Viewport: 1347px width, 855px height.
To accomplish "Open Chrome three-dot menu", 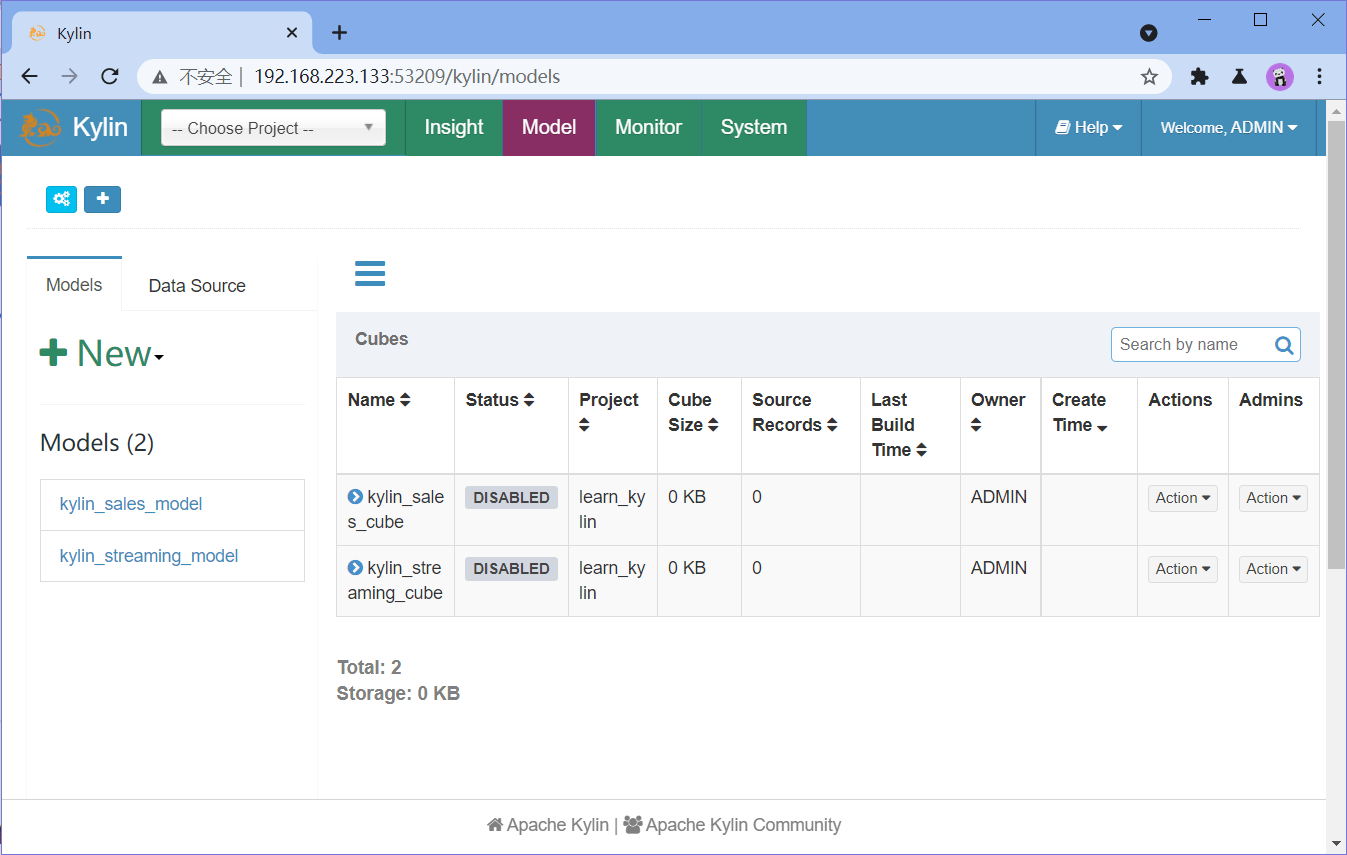I will [1320, 76].
